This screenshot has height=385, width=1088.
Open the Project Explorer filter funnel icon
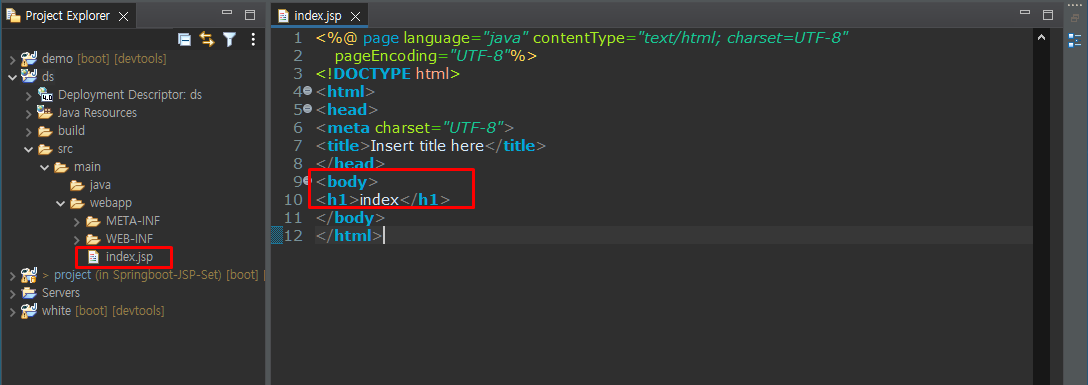(x=229, y=39)
